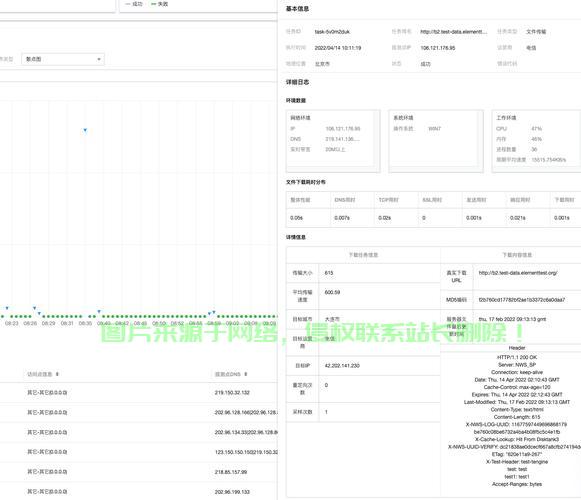Toggle the 成功 series in the chart legend
Screen dimensions: 581x500
click(x=134, y=4)
